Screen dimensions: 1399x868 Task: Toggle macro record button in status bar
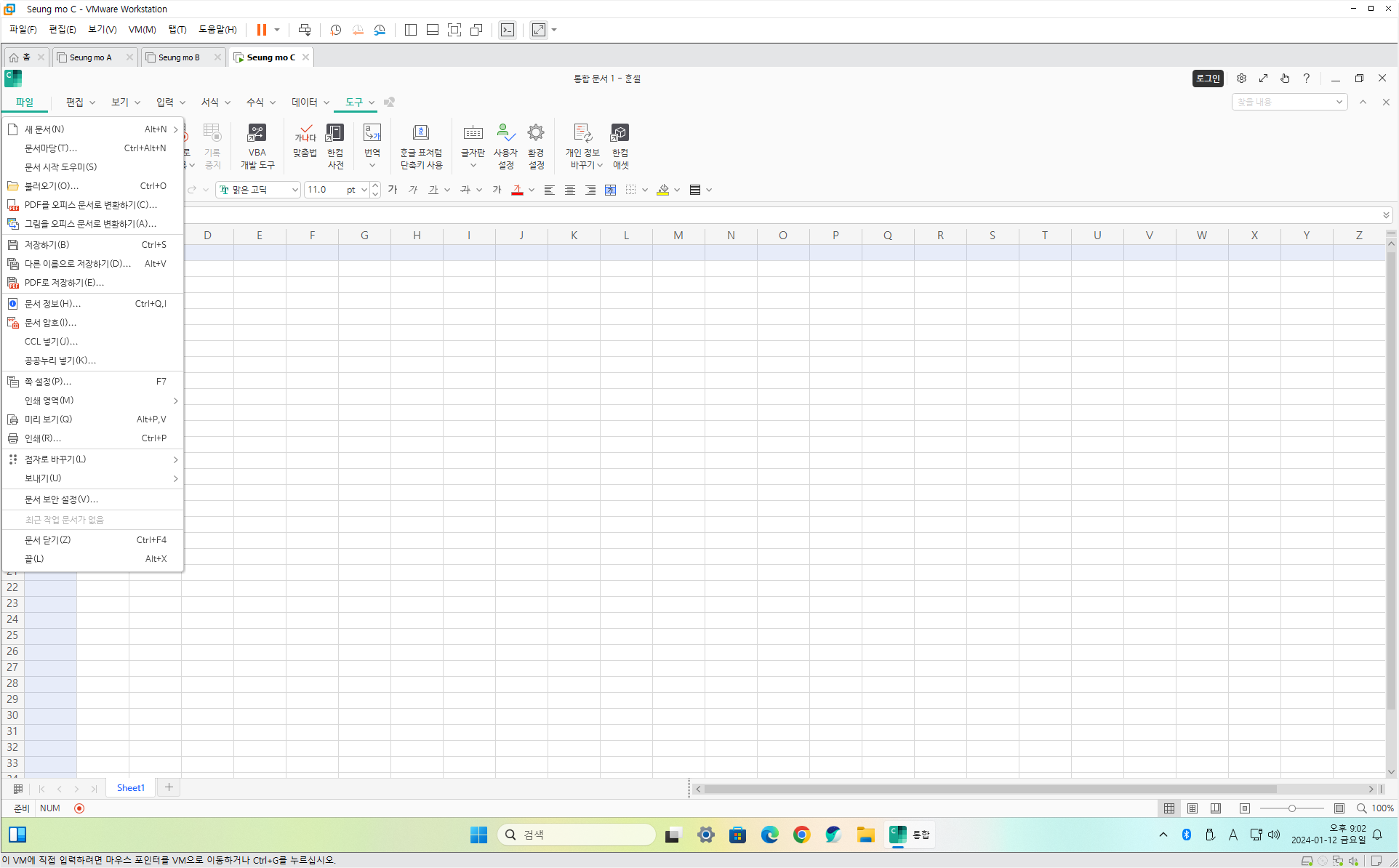[x=79, y=808]
